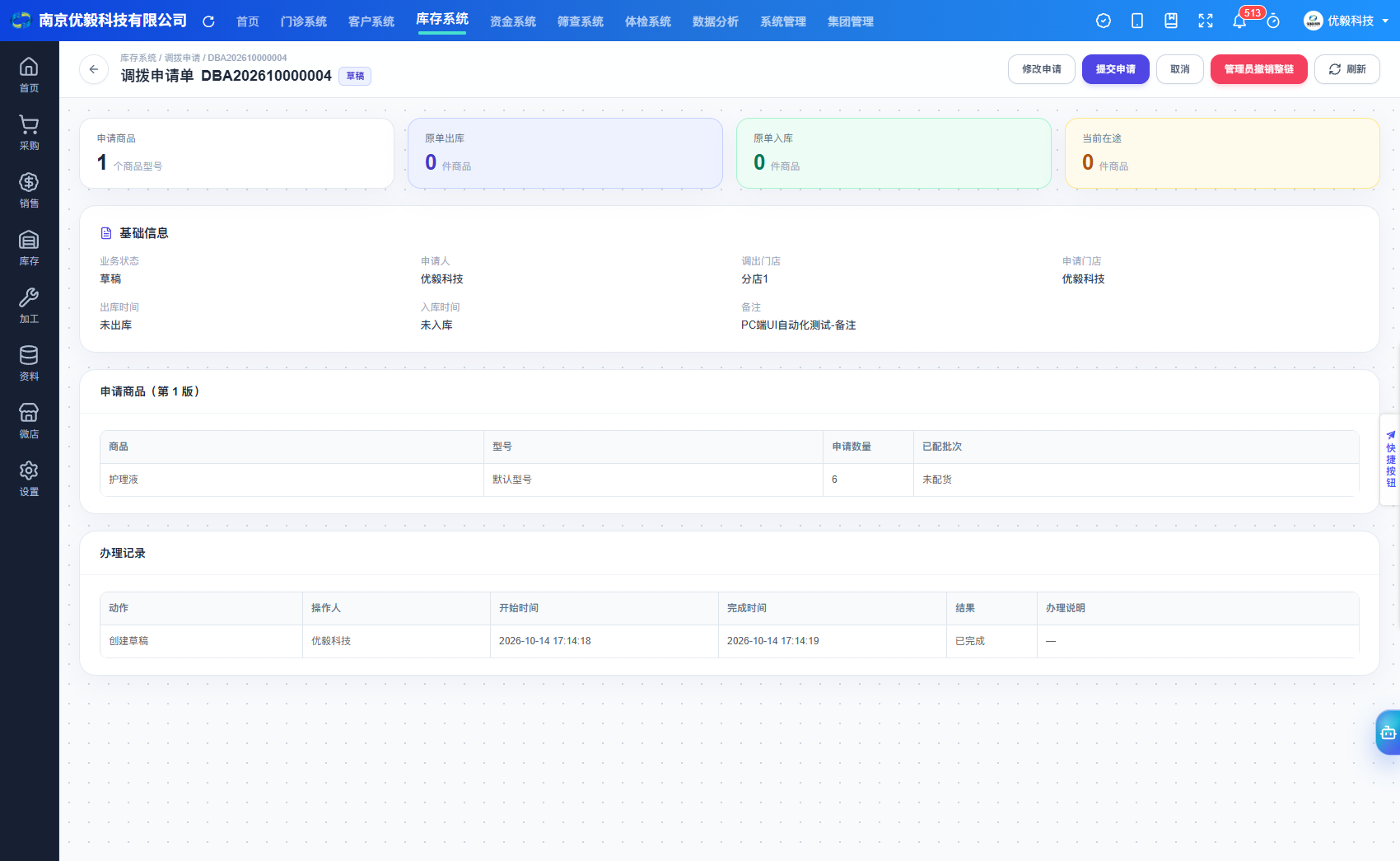Open the 筛查系统 menu
Viewport: 1400px width, 861px height.
point(581,21)
